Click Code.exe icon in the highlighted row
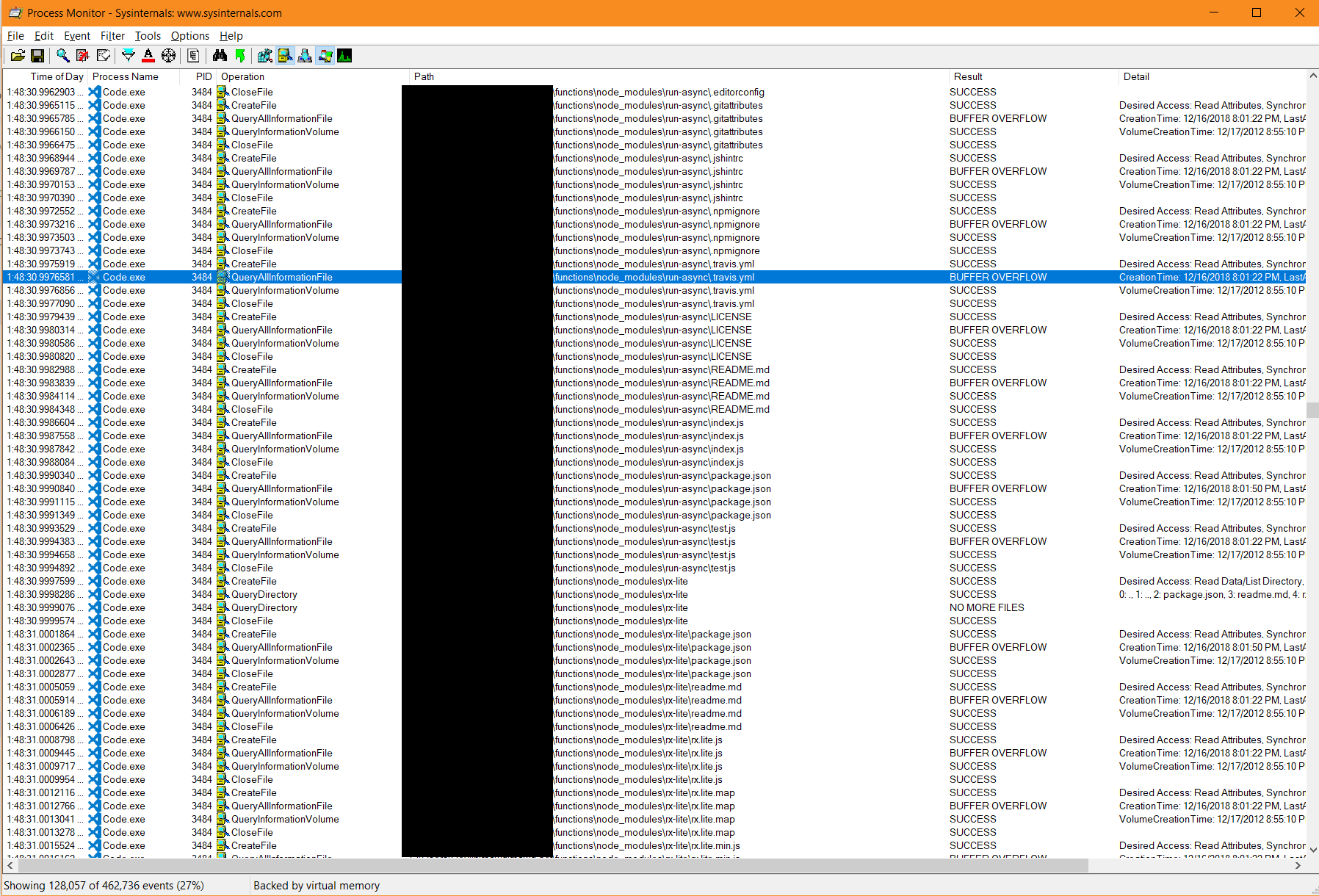This screenshot has width=1319, height=896. [94, 277]
